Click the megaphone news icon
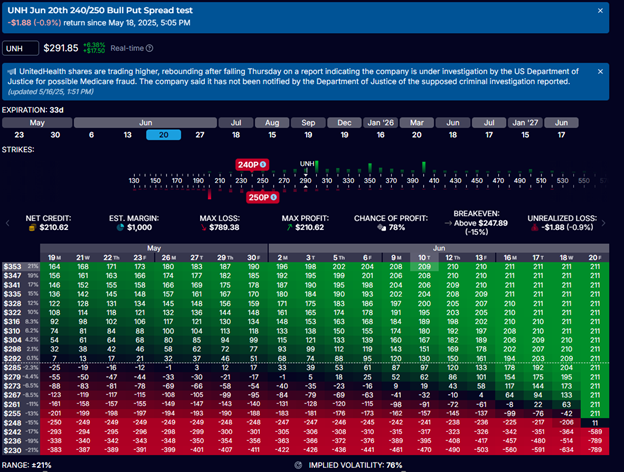624x472 pixels. click(12, 72)
